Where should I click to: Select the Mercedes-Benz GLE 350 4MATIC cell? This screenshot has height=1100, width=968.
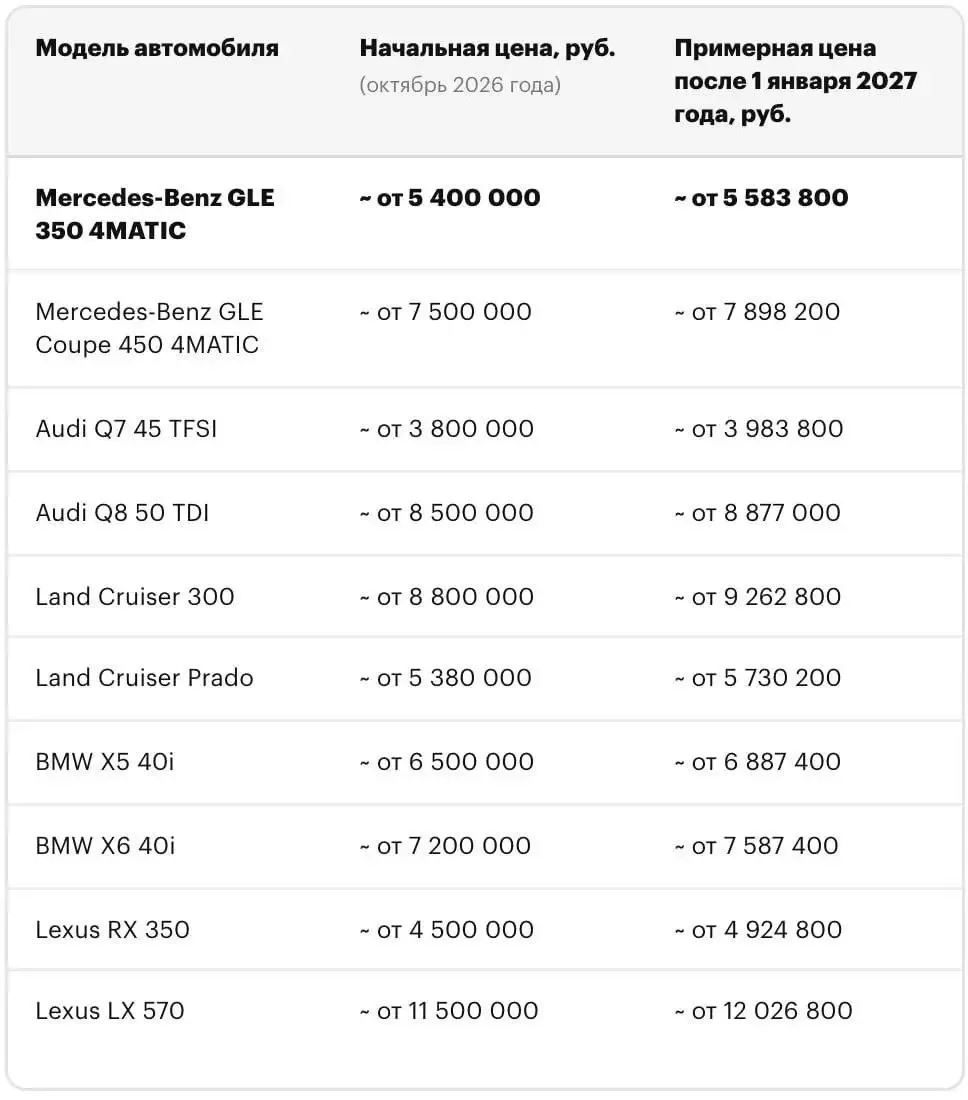(x=155, y=214)
